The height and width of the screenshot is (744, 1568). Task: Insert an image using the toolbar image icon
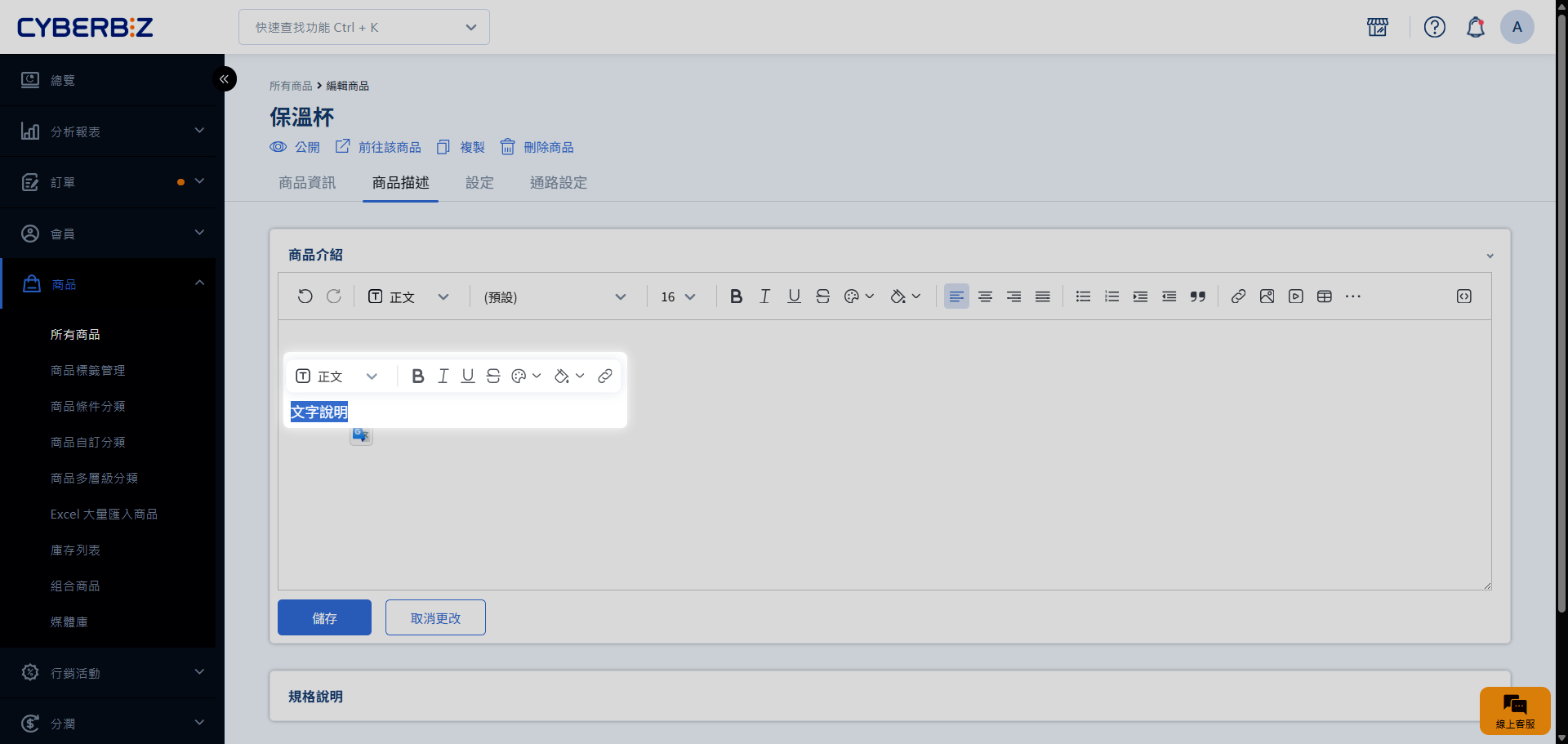(1267, 296)
